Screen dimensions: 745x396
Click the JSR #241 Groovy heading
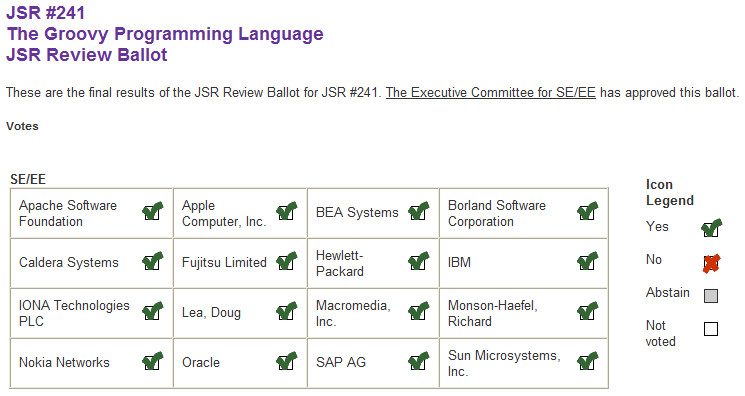164,33
